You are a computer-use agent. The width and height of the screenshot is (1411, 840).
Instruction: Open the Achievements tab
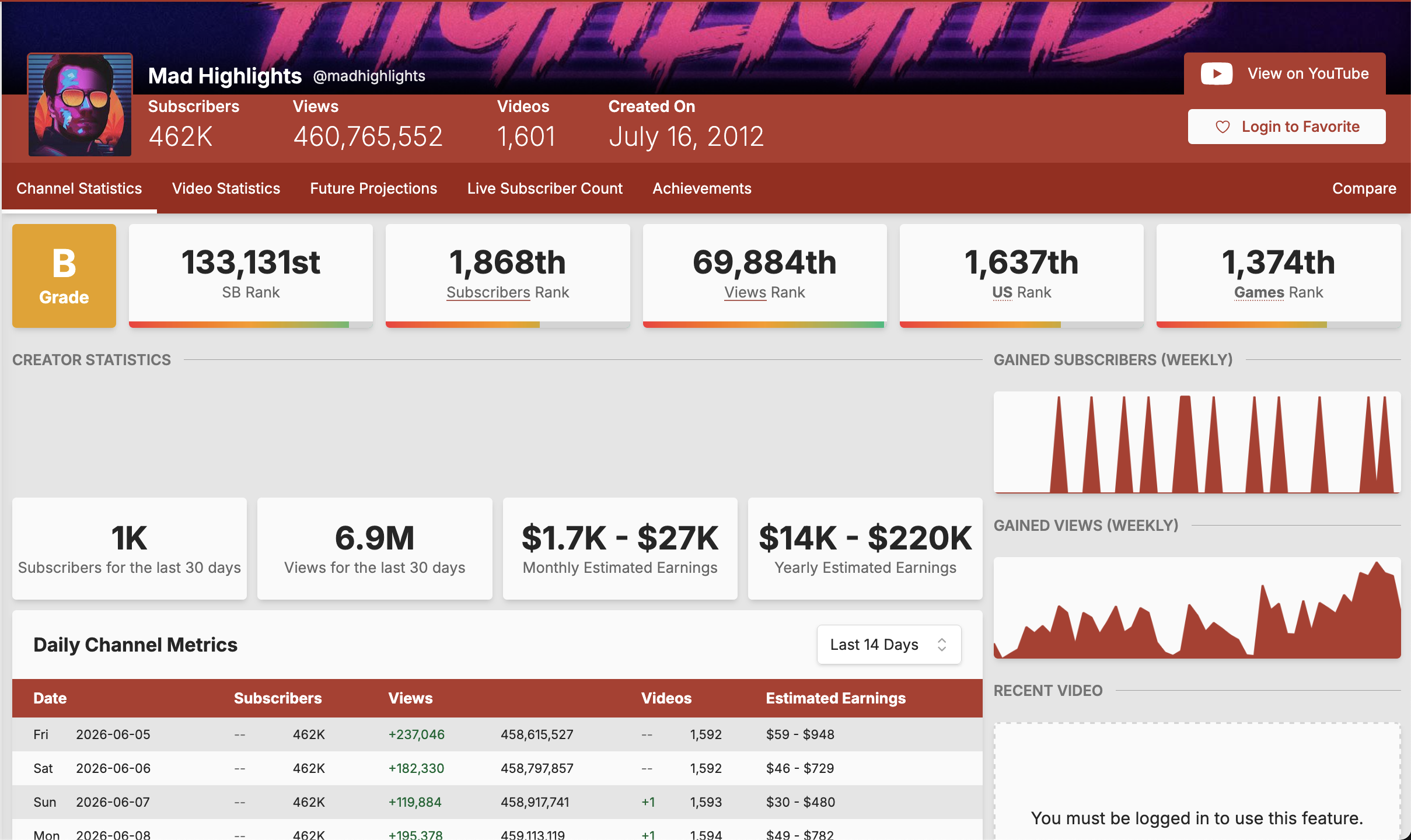[x=702, y=188]
